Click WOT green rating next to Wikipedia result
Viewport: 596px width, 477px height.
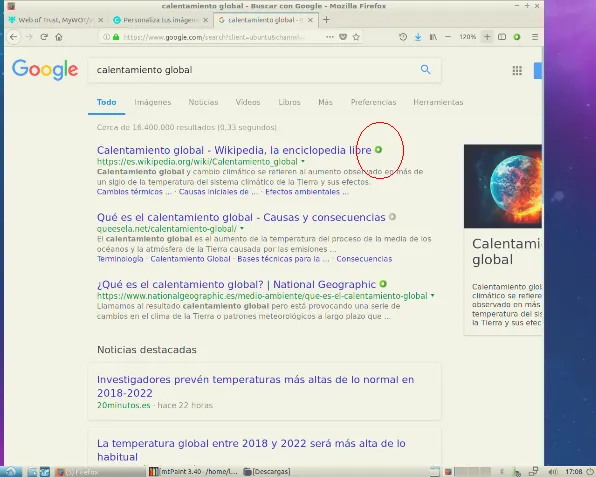tap(378, 150)
